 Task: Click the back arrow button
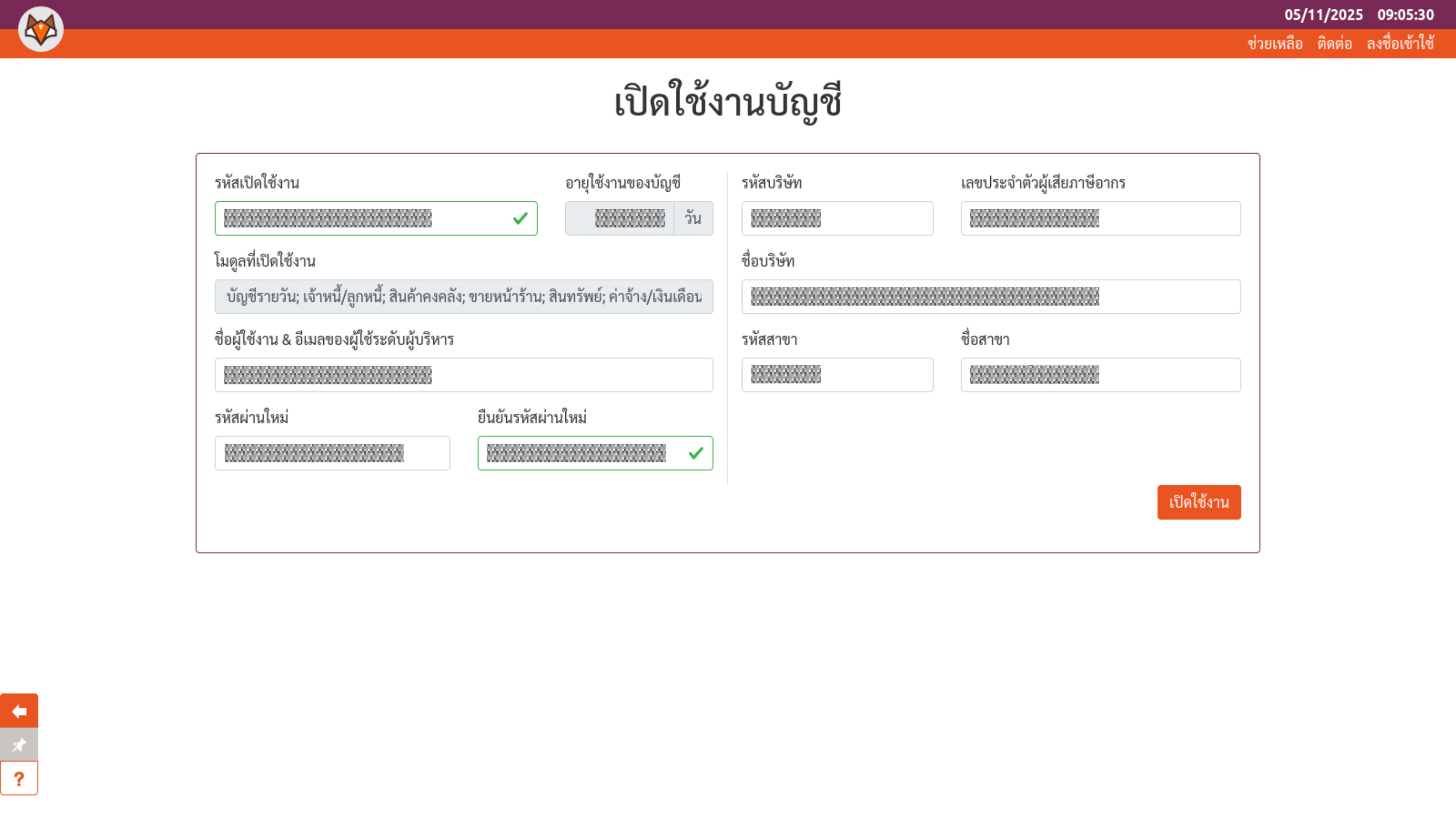pyautogui.click(x=19, y=711)
